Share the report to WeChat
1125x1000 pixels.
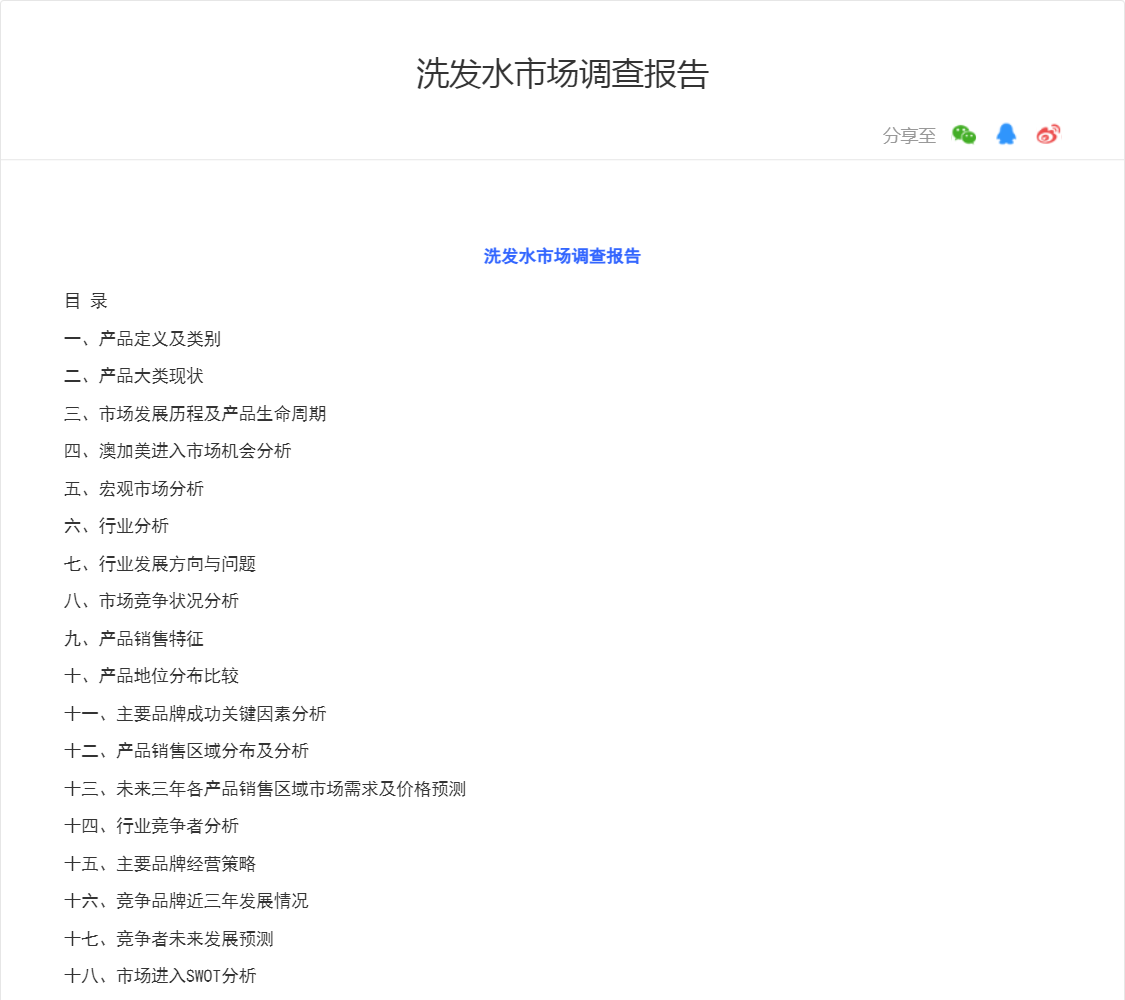pyautogui.click(x=964, y=135)
